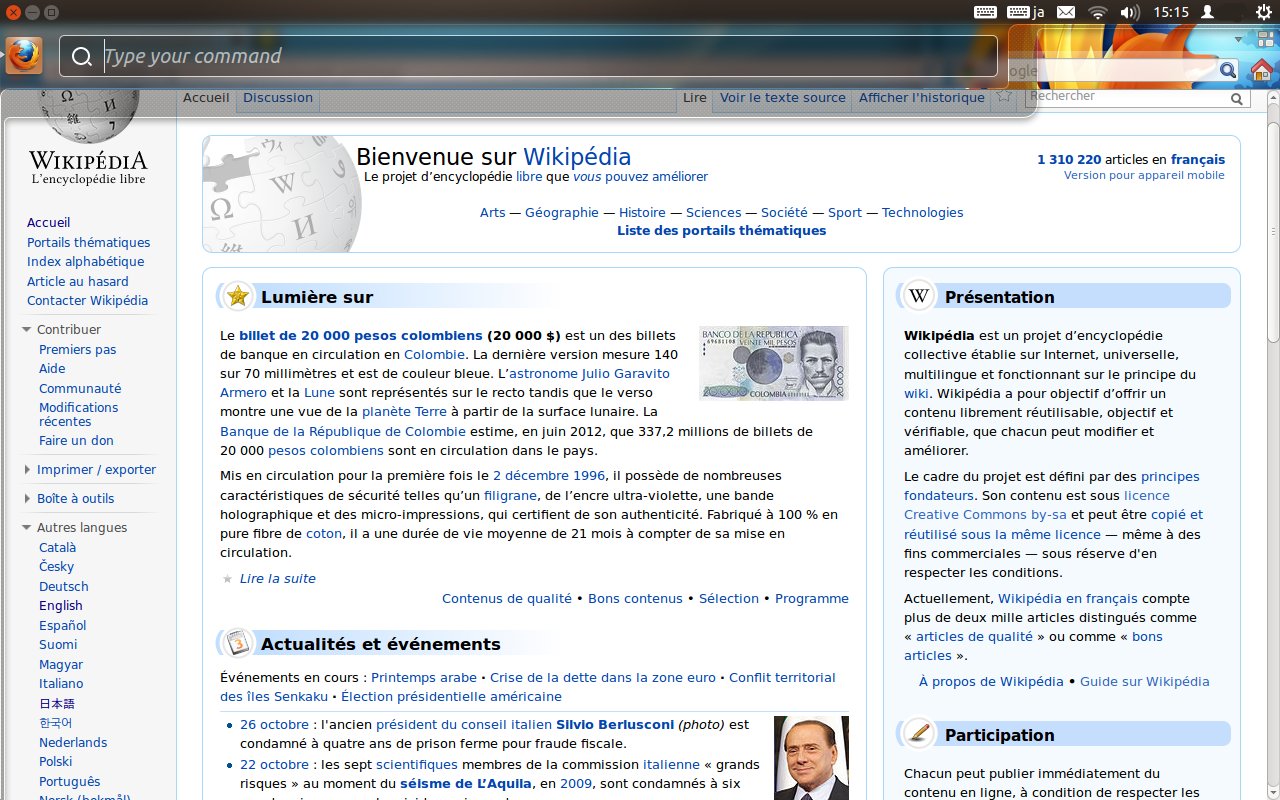Image resolution: width=1280 pixels, height=800 pixels.
Task: Open Liste des portails thématiques
Action: pyautogui.click(x=721, y=230)
